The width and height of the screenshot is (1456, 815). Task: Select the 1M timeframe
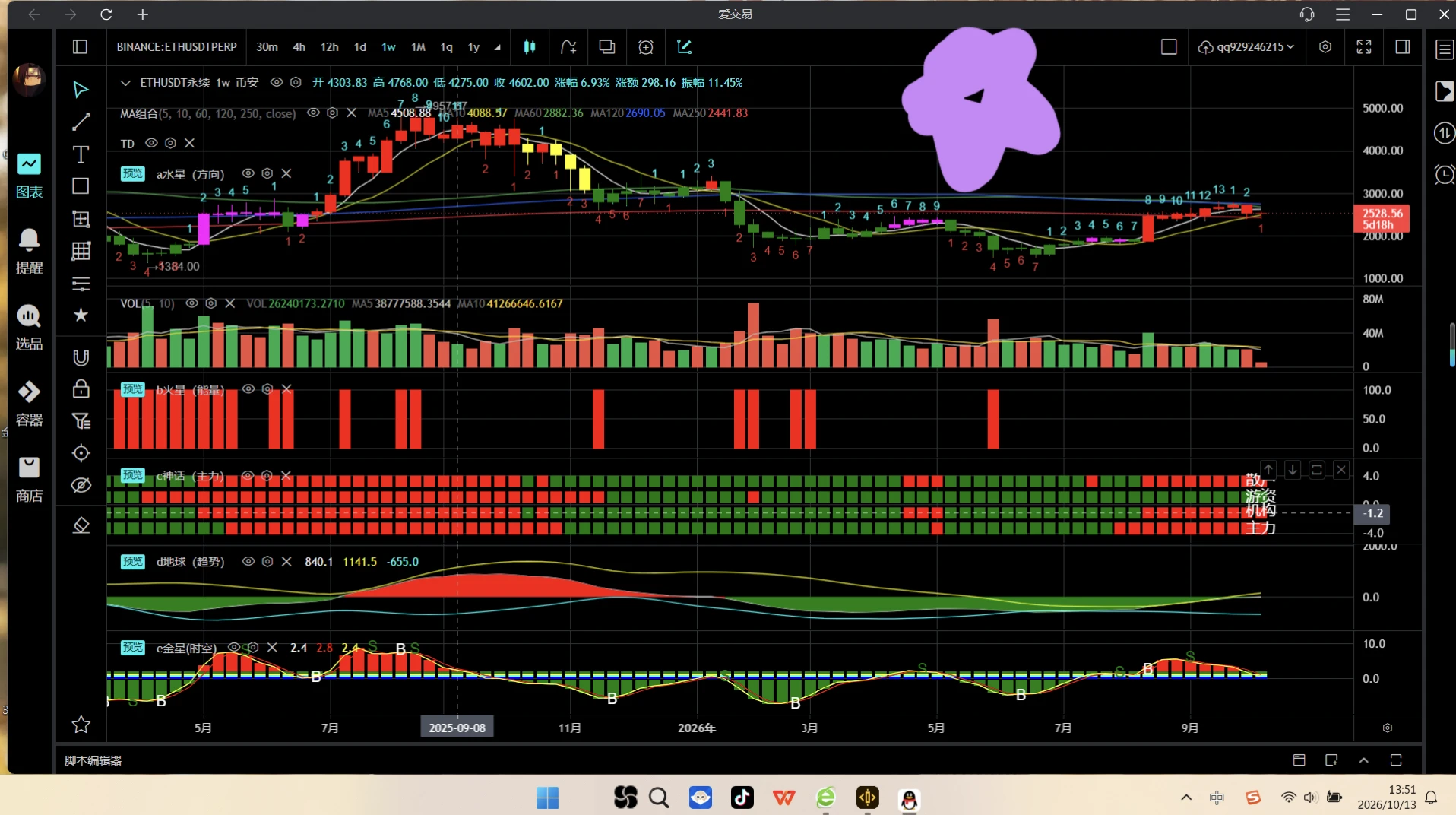(418, 47)
